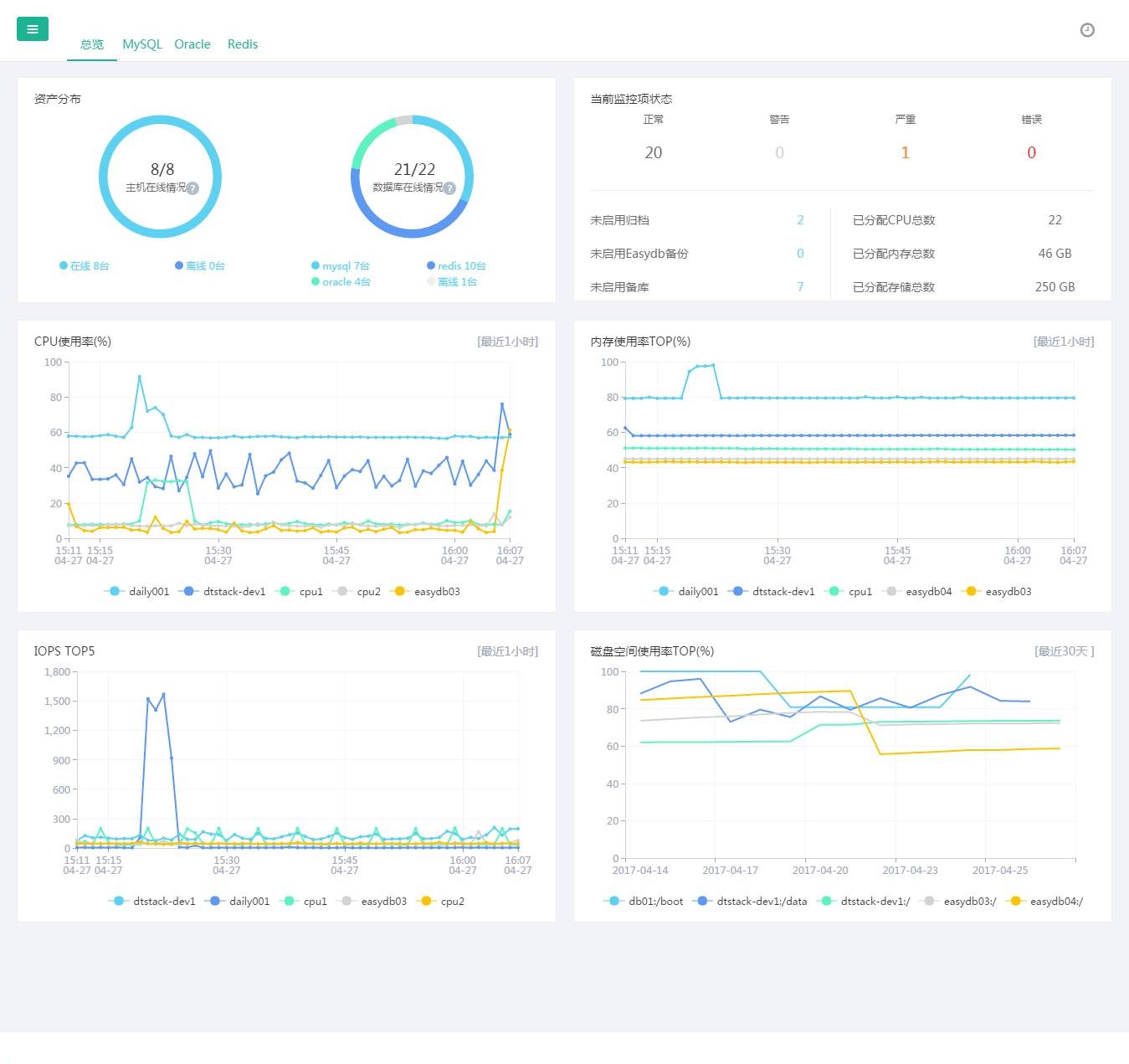Toggle dtstack-dev1:/data series in disk legend

click(750, 902)
